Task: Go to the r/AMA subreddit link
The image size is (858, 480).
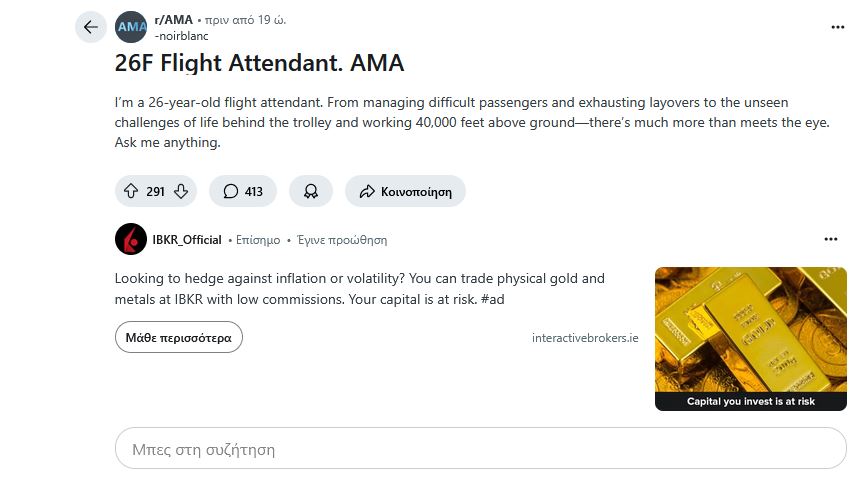Action: pos(173,20)
